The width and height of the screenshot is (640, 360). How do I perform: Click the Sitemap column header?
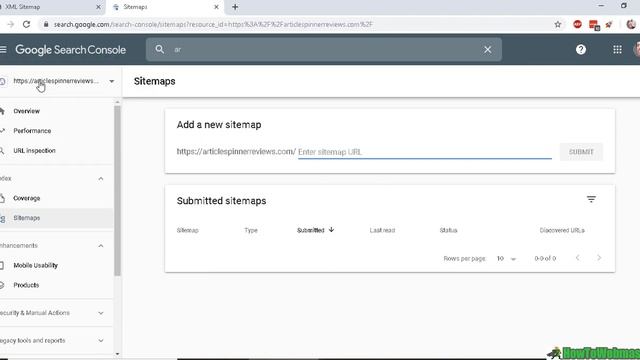[x=187, y=230]
